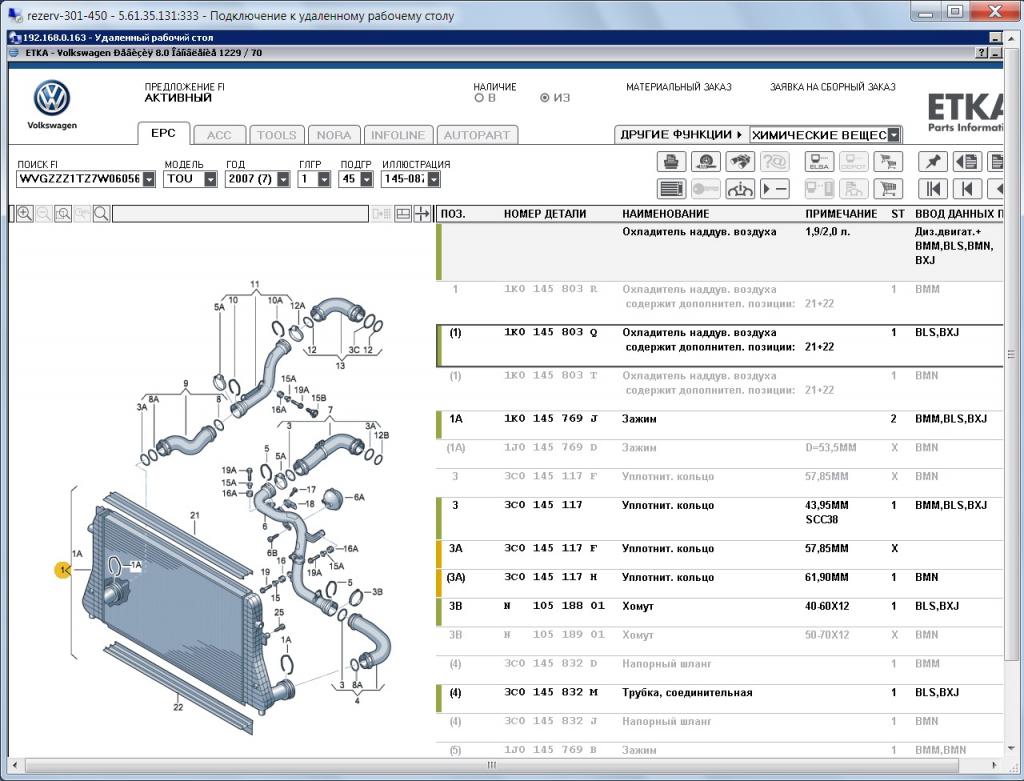Select the 'В' availability radio button

[x=479, y=98]
